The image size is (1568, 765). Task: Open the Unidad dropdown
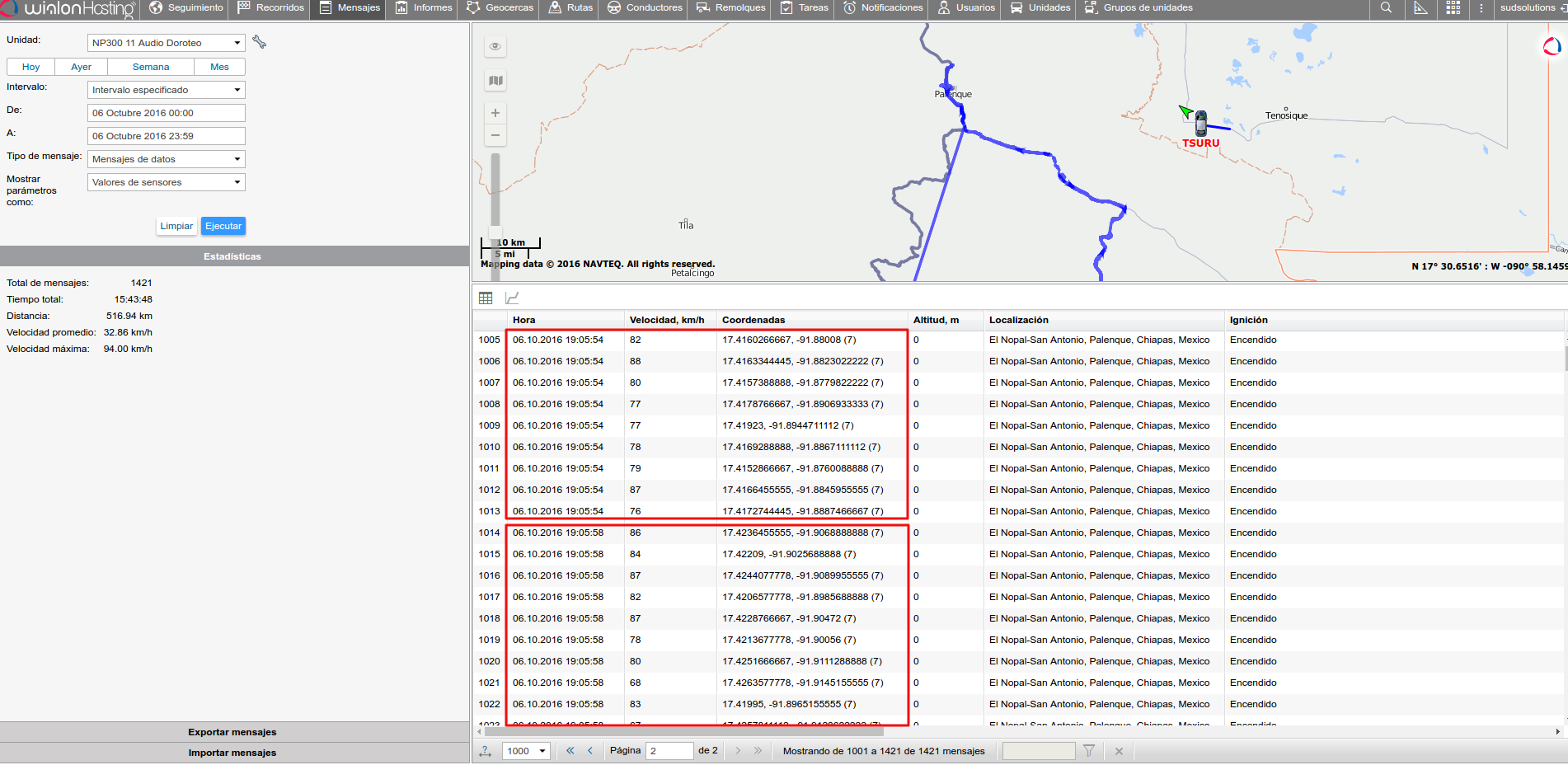pyautogui.click(x=166, y=43)
